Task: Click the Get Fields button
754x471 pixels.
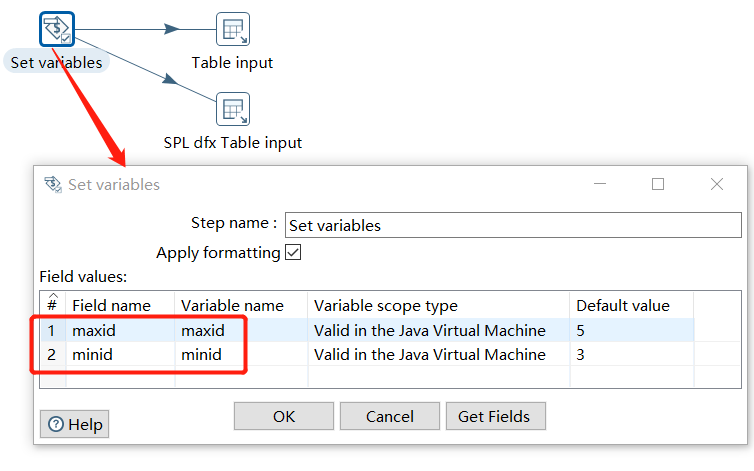Action: click(x=495, y=416)
